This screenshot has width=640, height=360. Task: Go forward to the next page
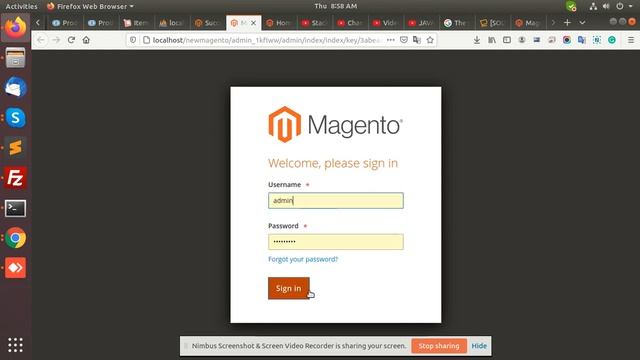click(56, 40)
